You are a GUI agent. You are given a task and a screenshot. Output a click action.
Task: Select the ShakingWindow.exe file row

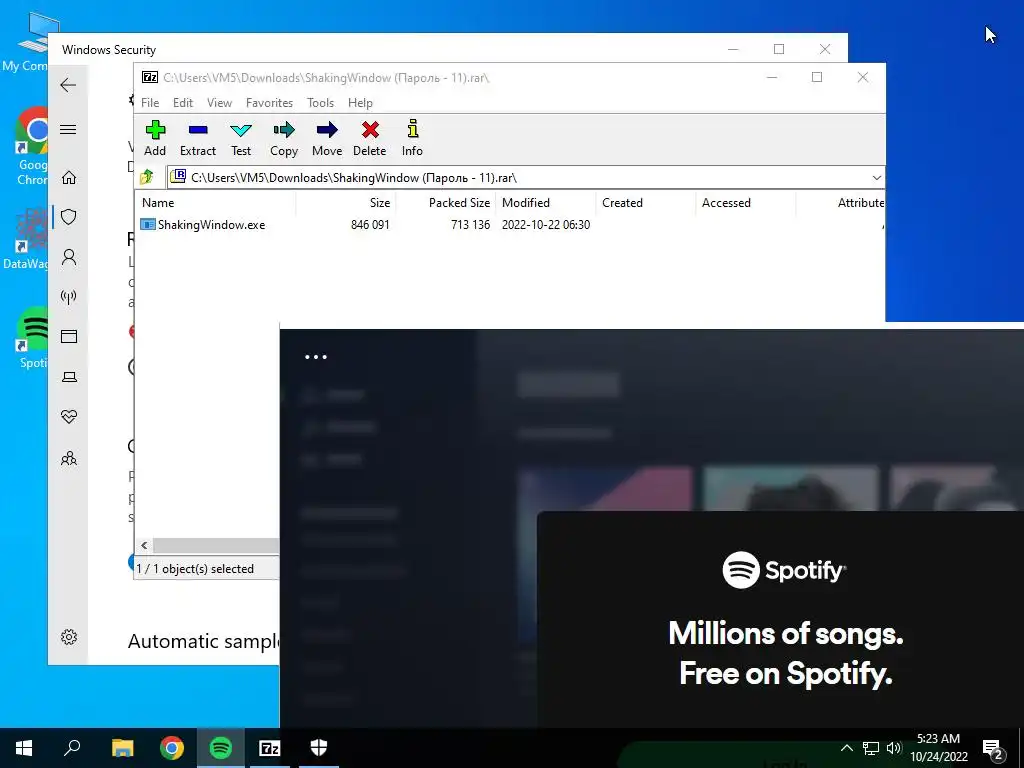pyautogui.click(x=509, y=225)
